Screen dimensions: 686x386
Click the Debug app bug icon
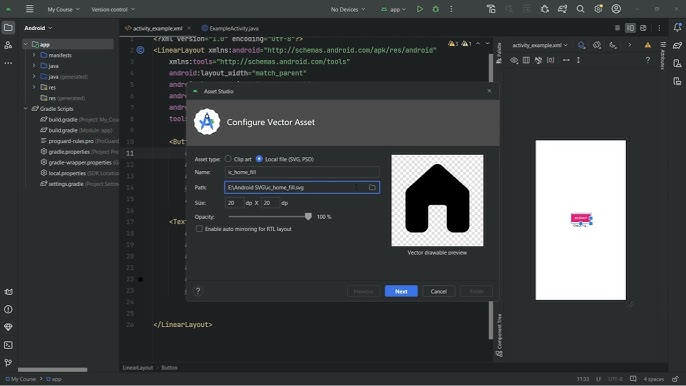click(x=435, y=9)
